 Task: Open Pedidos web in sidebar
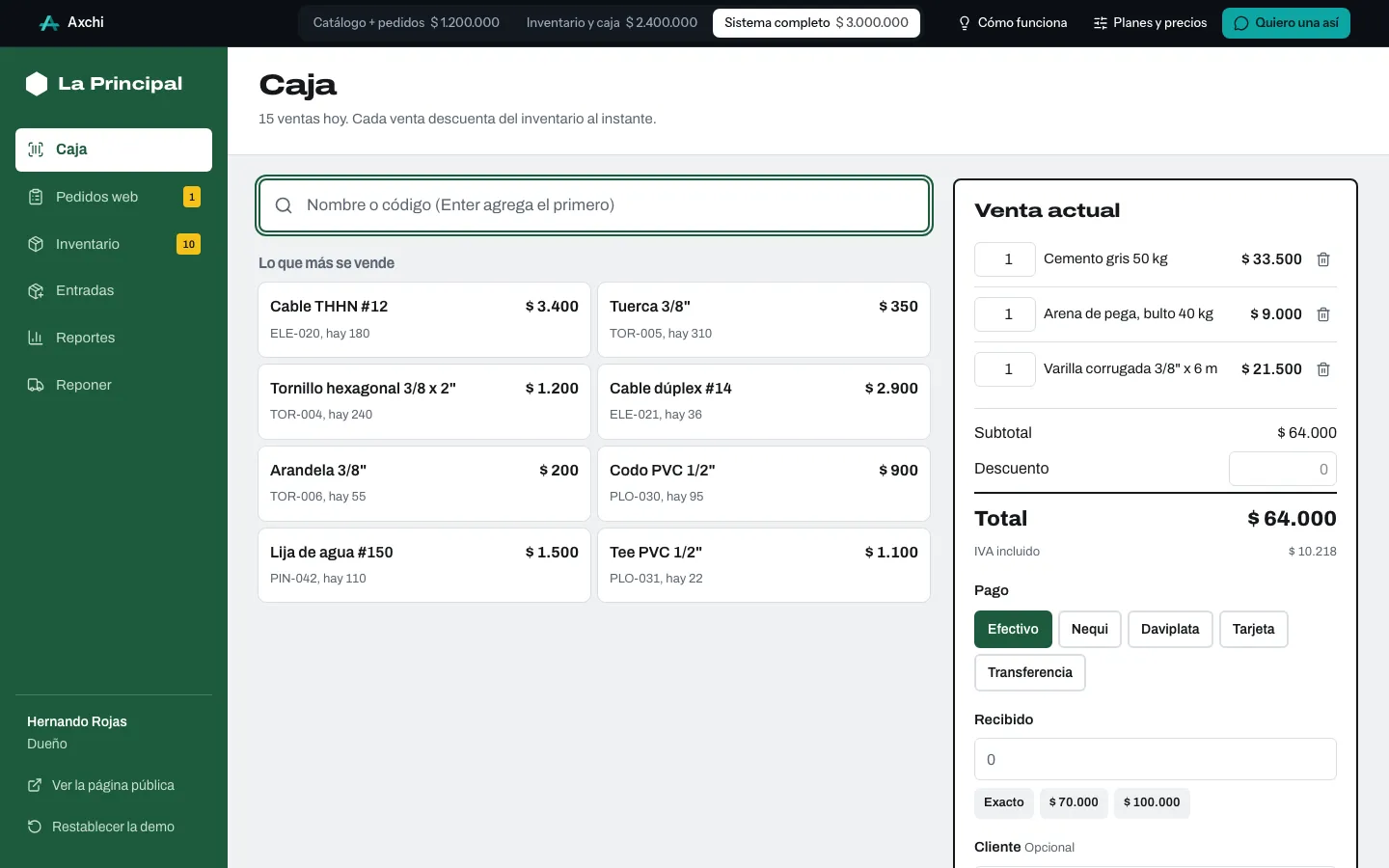click(114, 197)
